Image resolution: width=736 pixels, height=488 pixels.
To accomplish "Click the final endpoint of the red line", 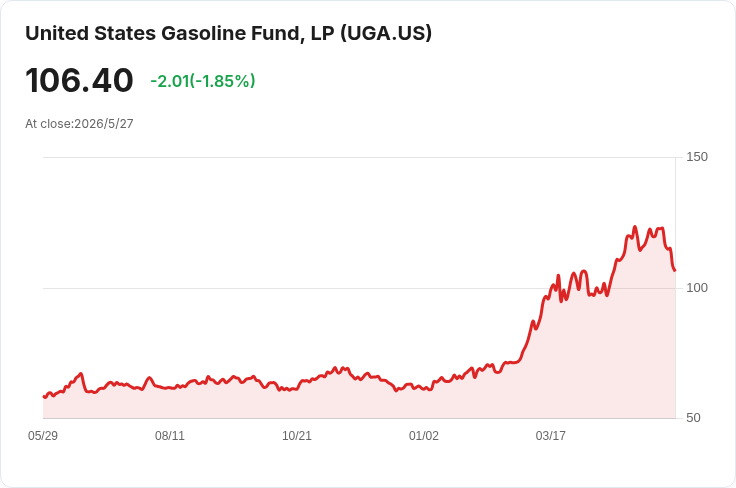I will (x=675, y=270).
